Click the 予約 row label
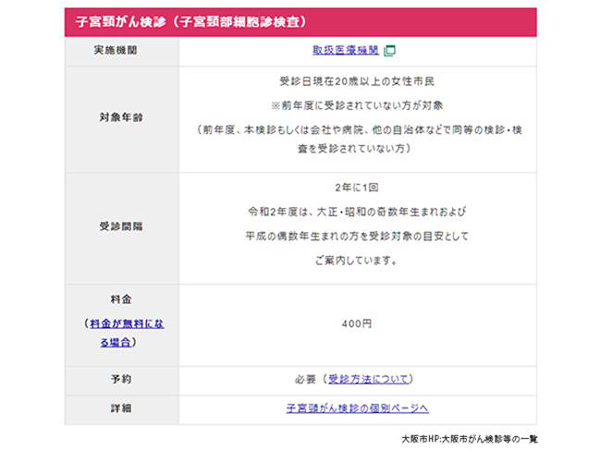Image resolution: width=600 pixels, height=450 pixels. pos(121,379)
